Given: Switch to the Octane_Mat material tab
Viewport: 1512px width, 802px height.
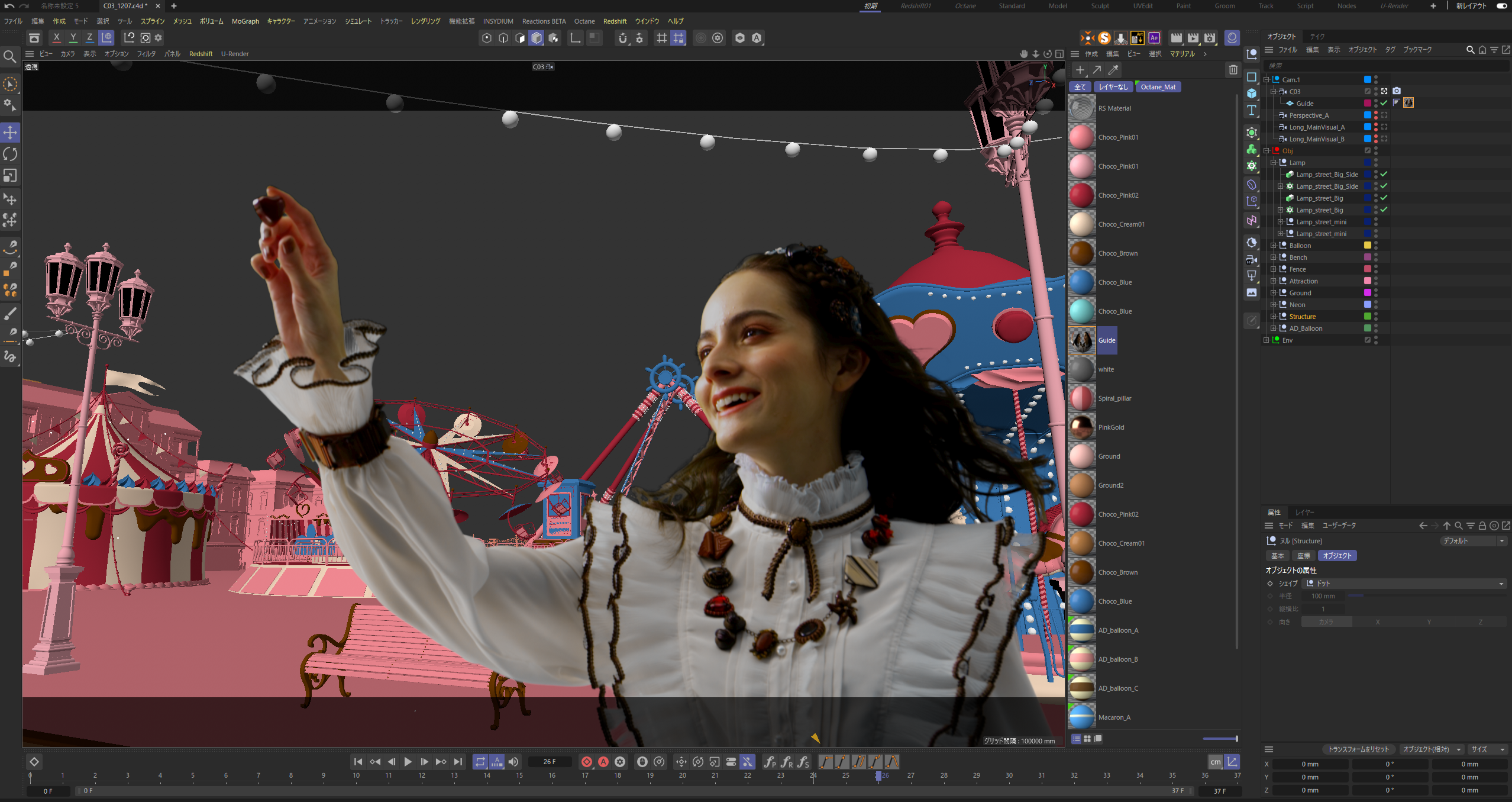Looking at the screenshot, I should [x=1158, y=87].
